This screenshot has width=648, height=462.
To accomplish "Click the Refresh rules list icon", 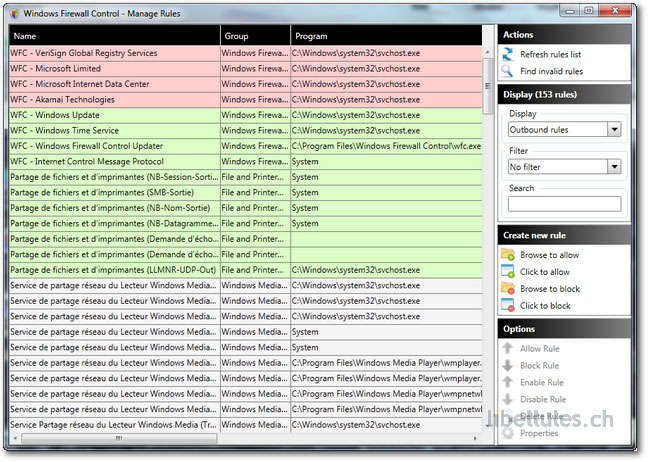I will 508,54.
